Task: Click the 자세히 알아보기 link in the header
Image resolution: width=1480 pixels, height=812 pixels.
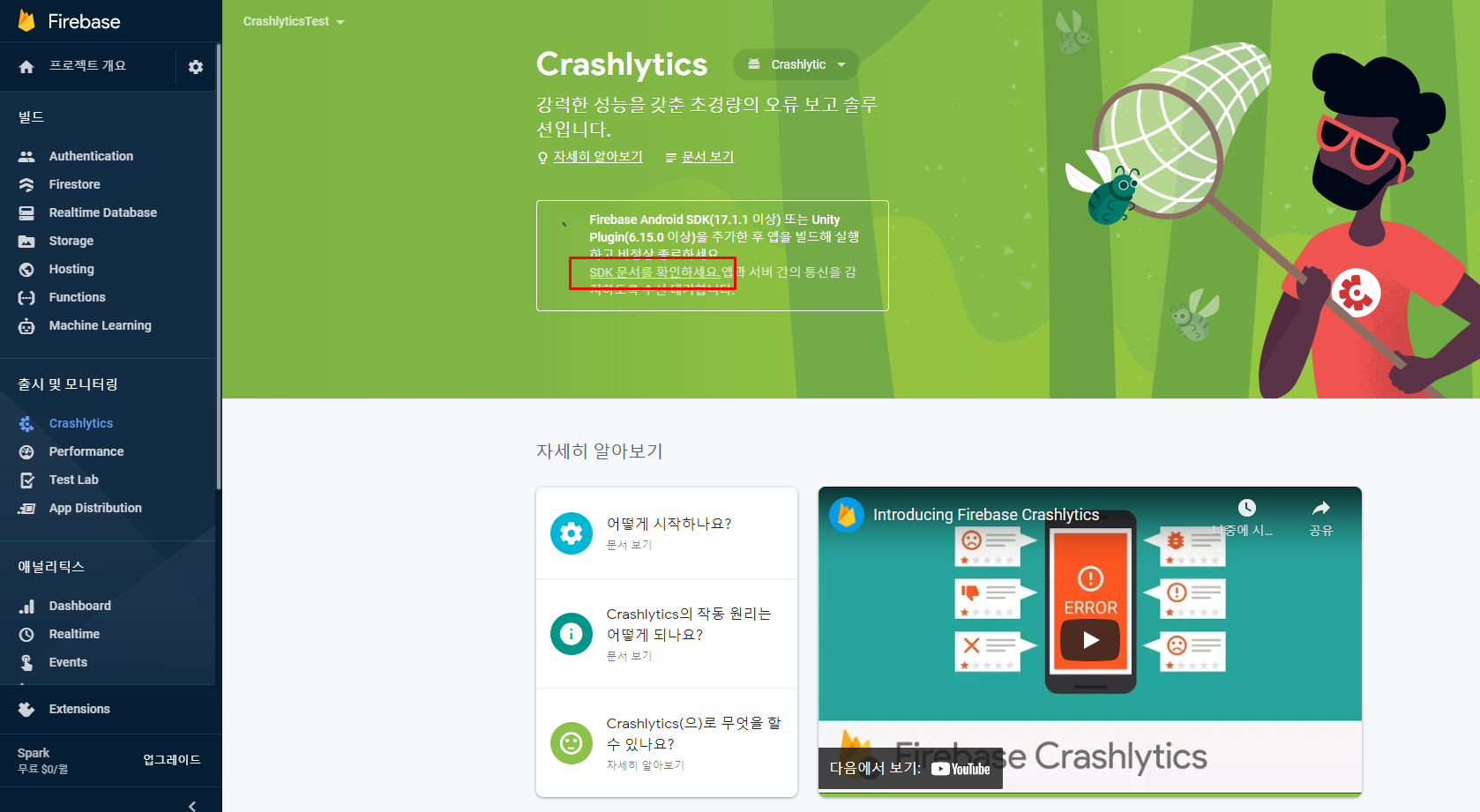Action: pyautogui.click(x=597, y=156)
